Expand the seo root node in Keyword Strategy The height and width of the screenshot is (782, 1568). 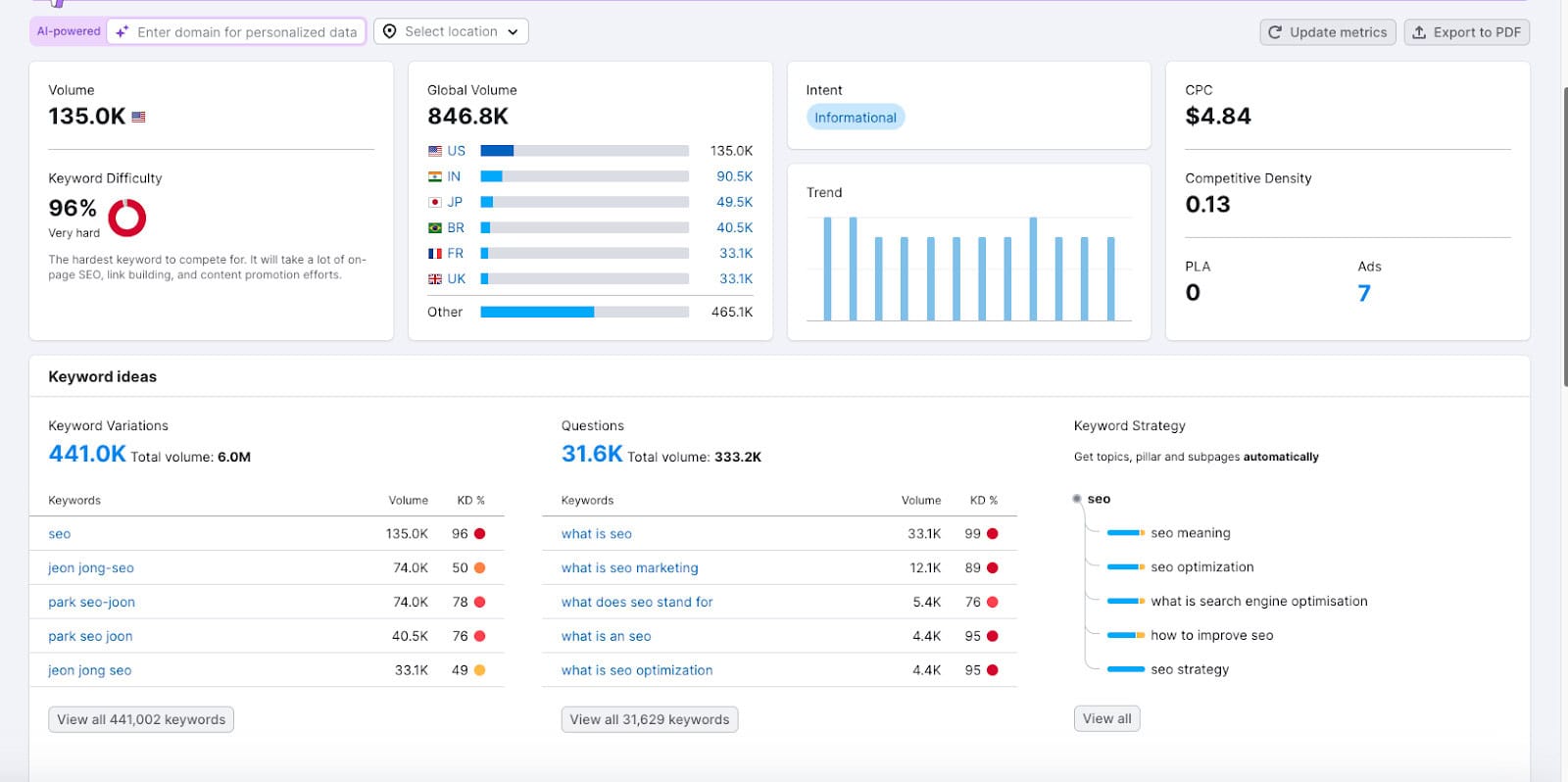(x=1077, y=499)
